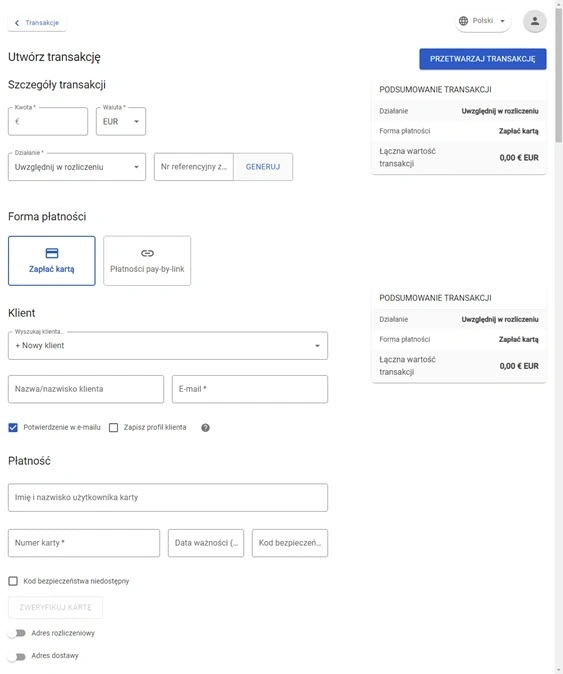
Task: Open the Waluta EUR dropdown
Action: 121,122
